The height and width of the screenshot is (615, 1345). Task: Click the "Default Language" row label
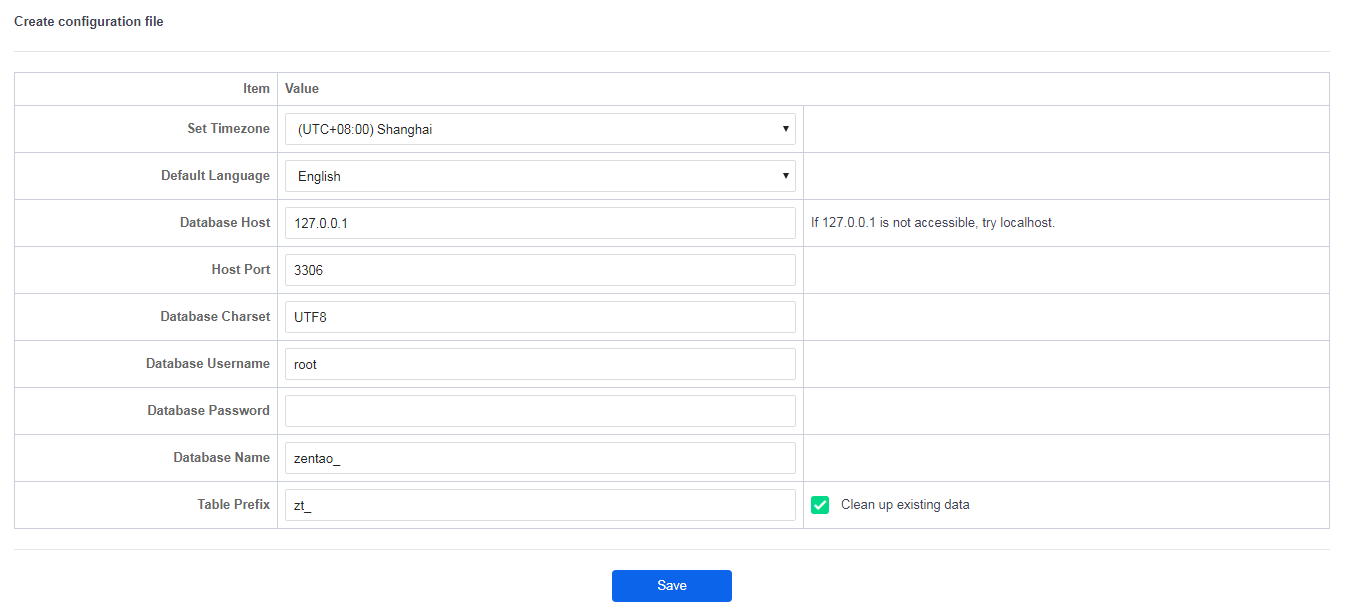[215, 176]
